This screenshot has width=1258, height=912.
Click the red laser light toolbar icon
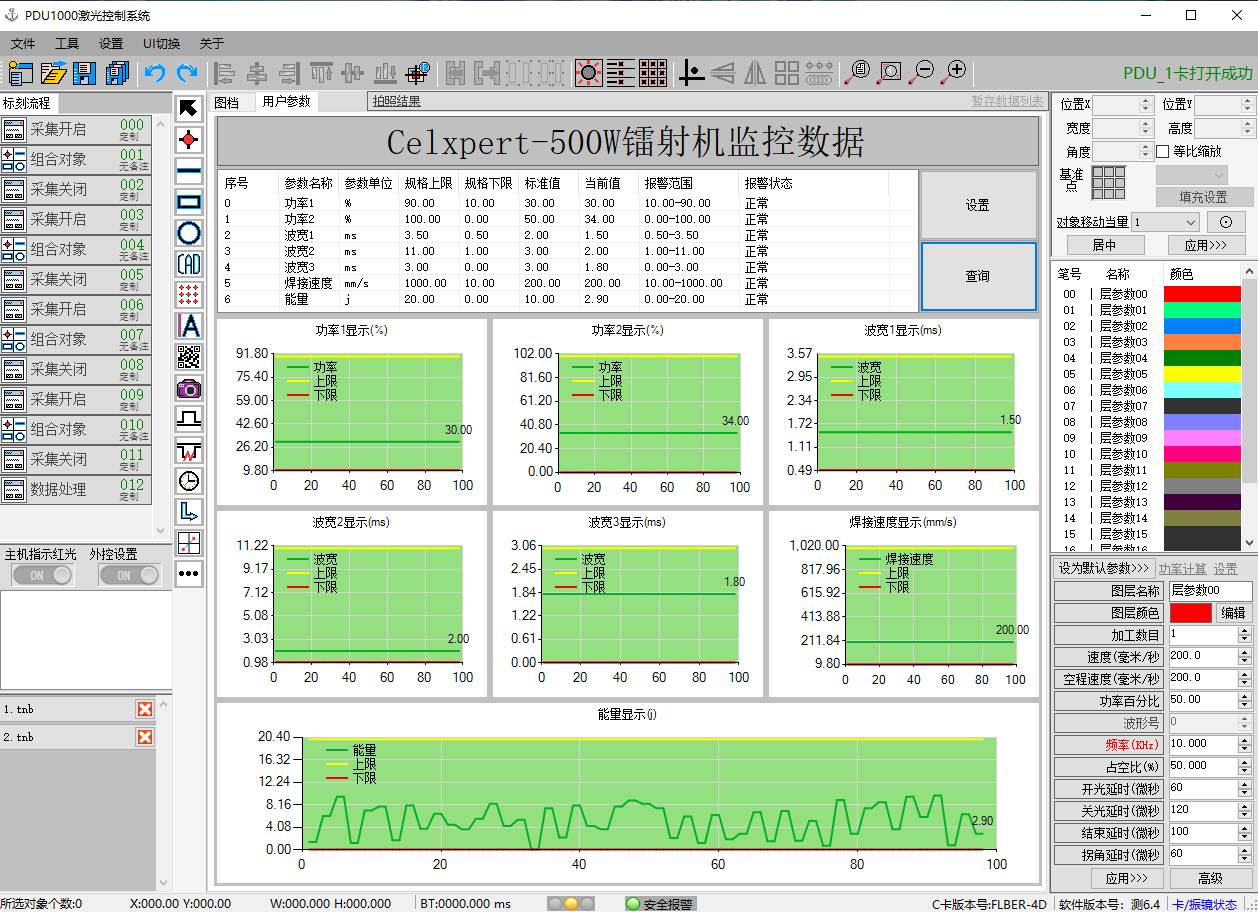pos(589,73)
